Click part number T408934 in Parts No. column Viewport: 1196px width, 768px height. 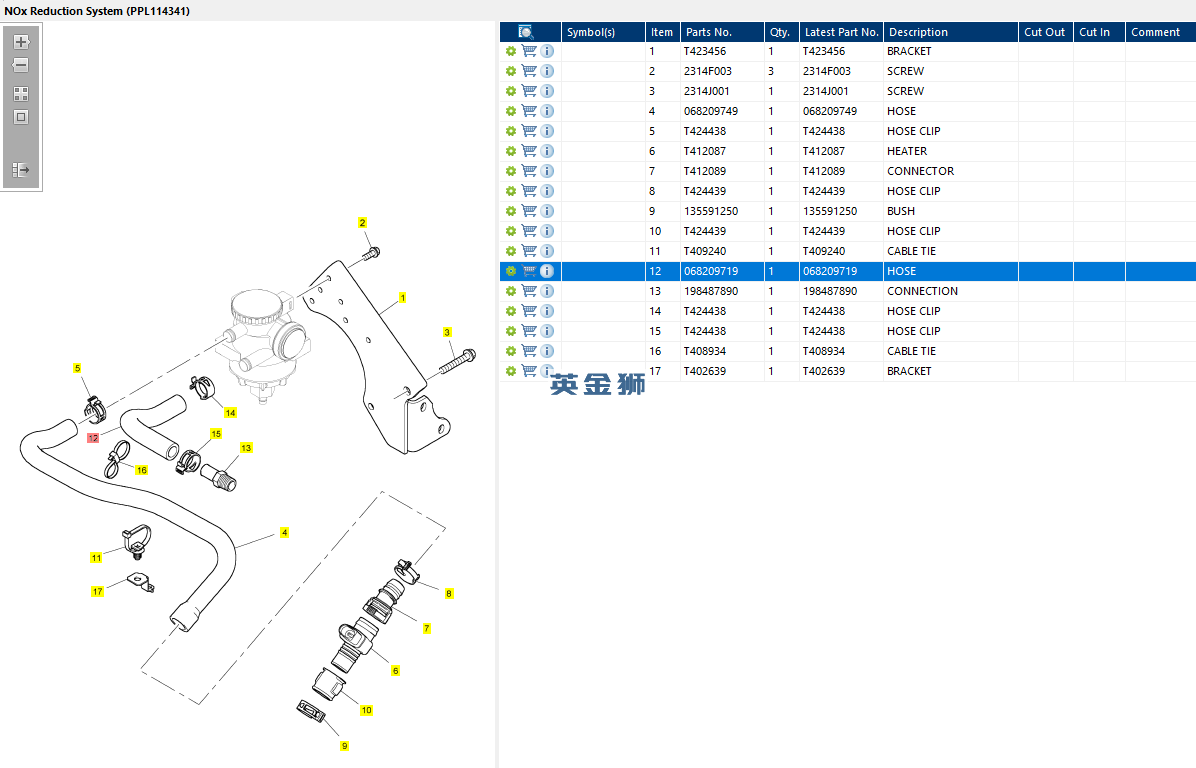coord(705,351)
